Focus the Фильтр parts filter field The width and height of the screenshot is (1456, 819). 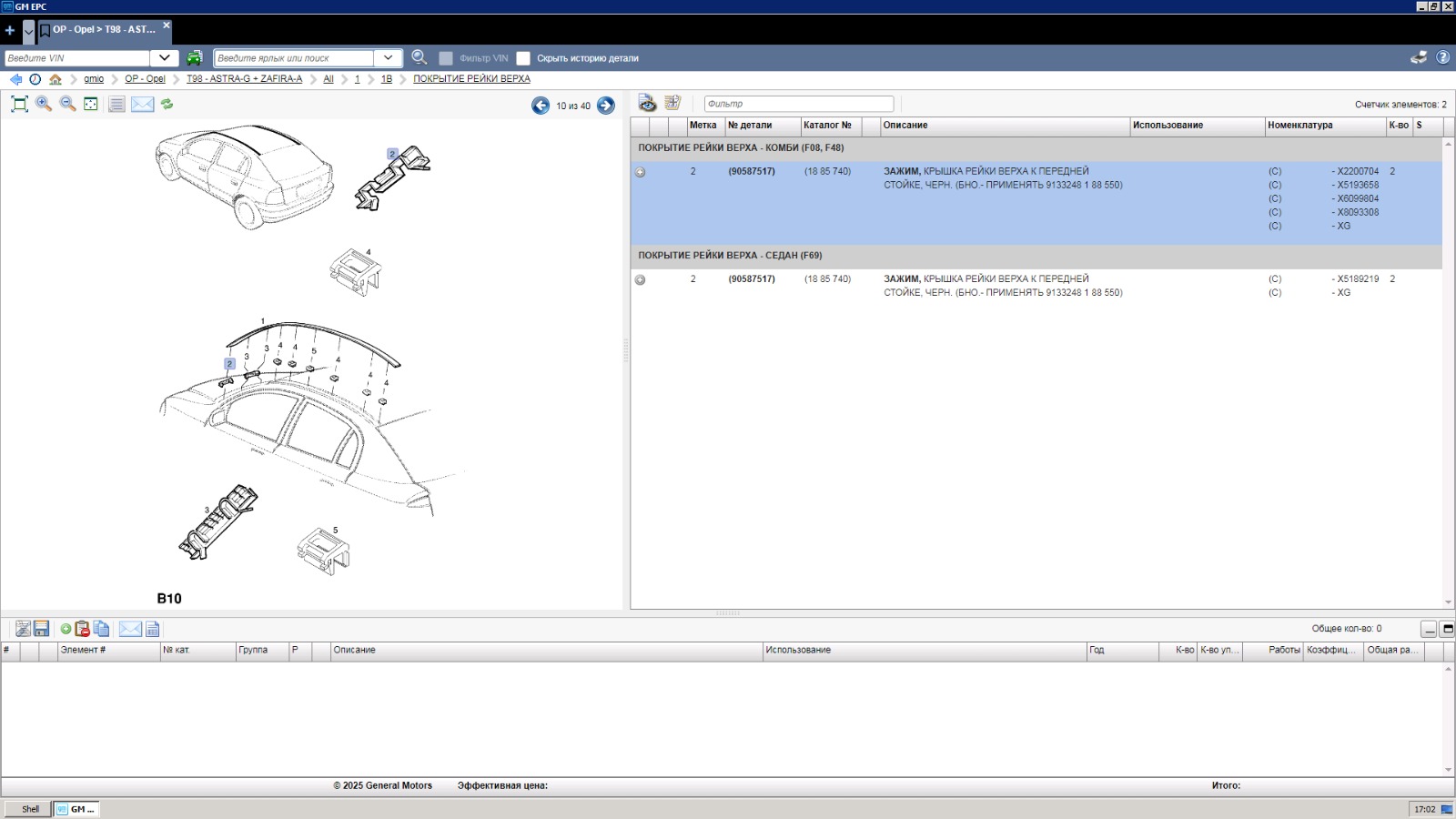tap(799, 104)
